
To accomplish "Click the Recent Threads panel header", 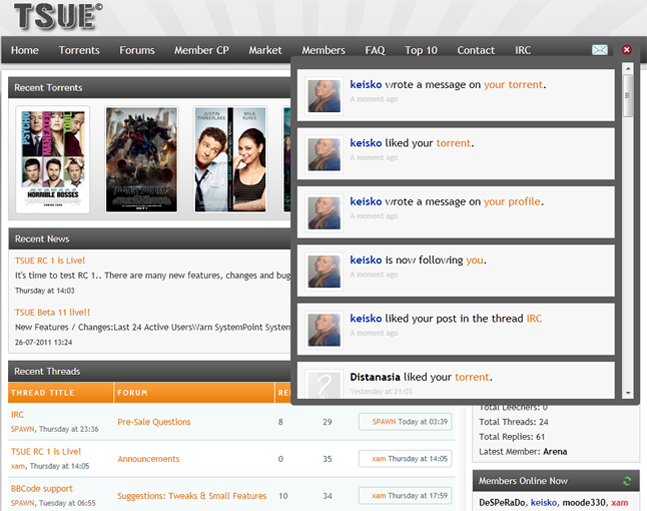I will point(149,371).
